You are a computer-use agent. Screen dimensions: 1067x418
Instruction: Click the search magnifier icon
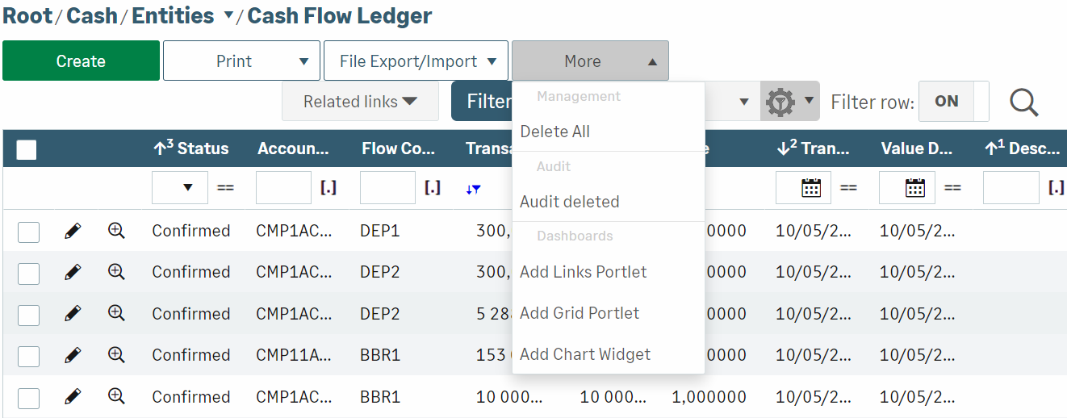(x=1023, y=102)
